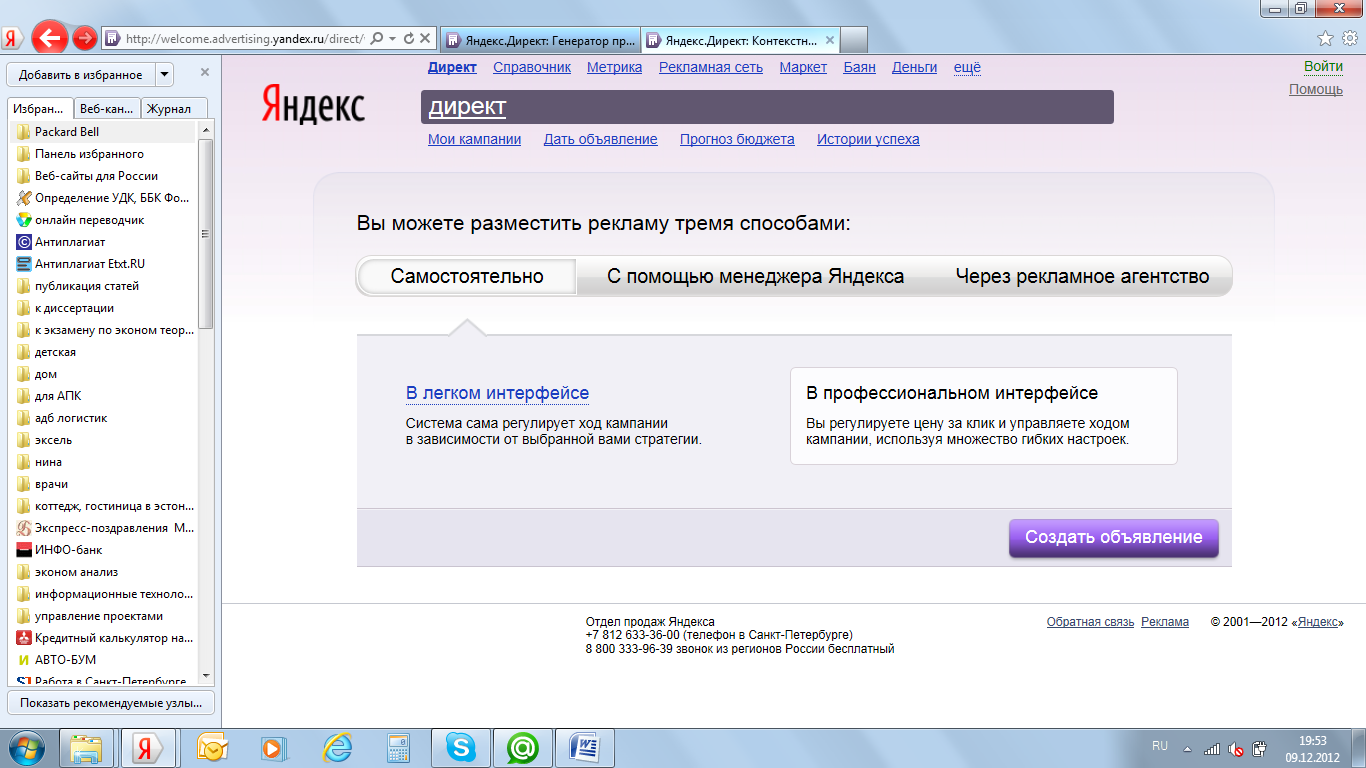Viewport: 1366px width, 768px height.
Task: Open the mail envelope taskbar icon
Action: pyautogui.click(x=213, y=748)
